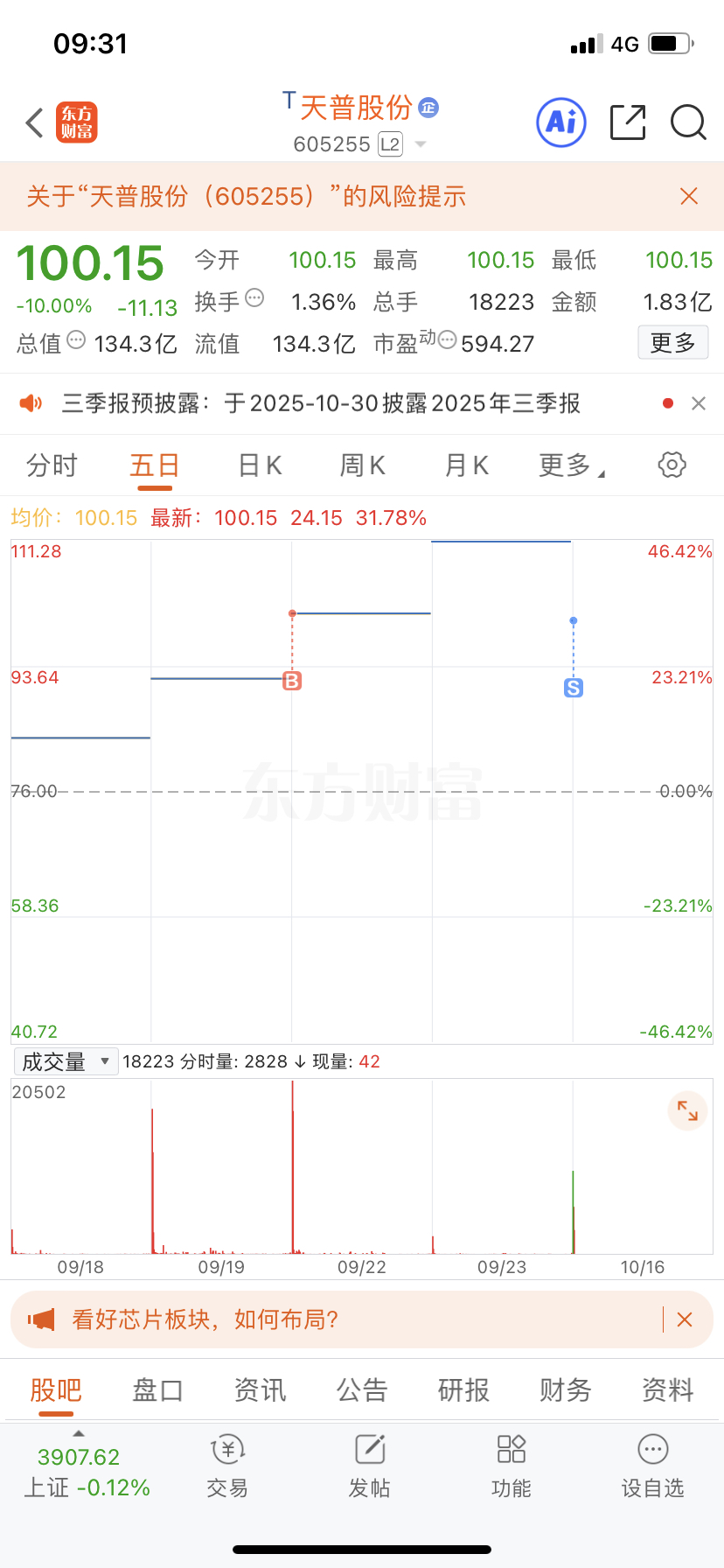
Task: Open chart settings gear icon
Action: coord(672,465)
